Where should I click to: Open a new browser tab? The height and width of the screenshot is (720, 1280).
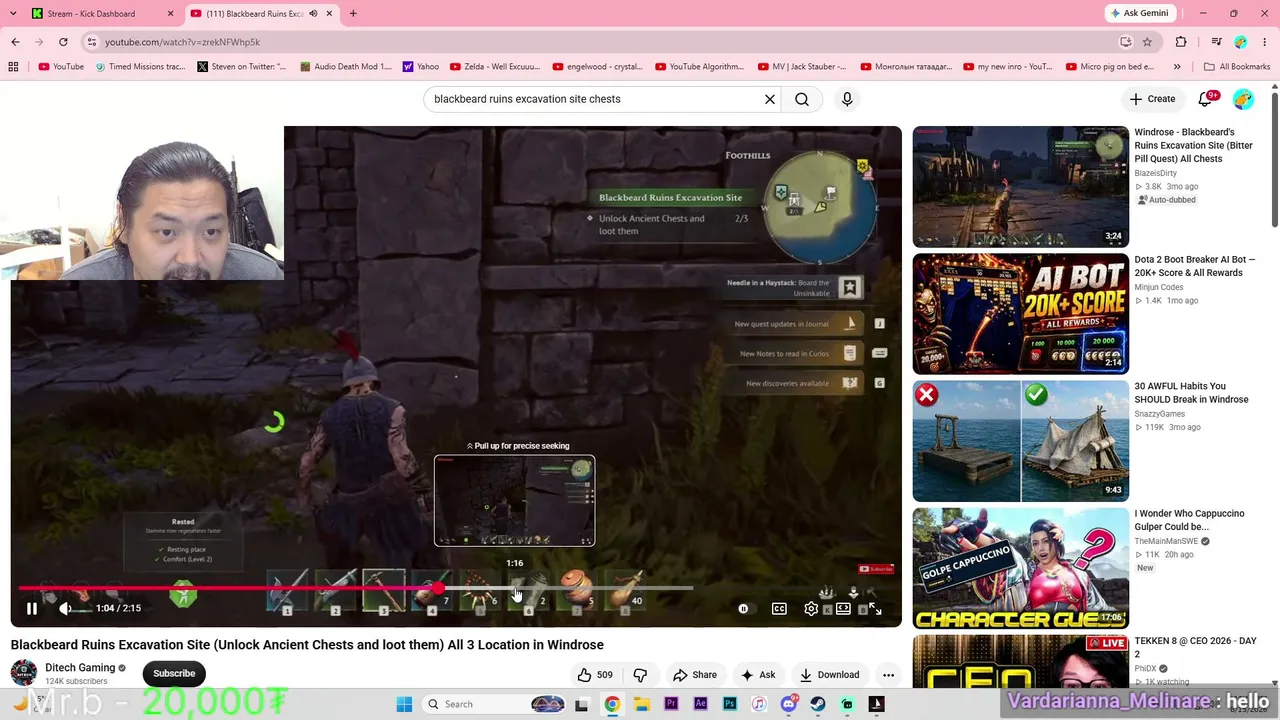point(353,14)
